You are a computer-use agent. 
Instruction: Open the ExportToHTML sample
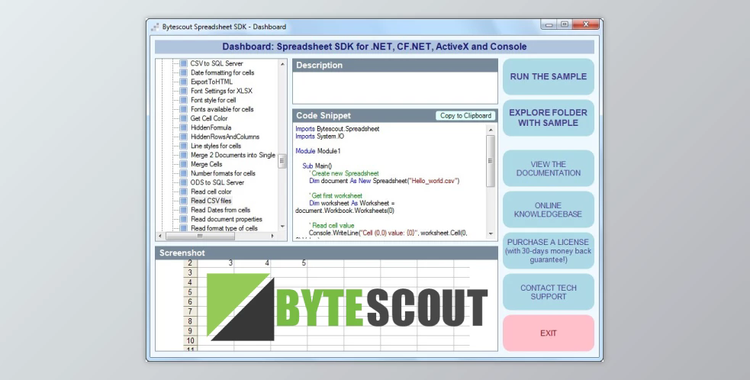(211, 82)
